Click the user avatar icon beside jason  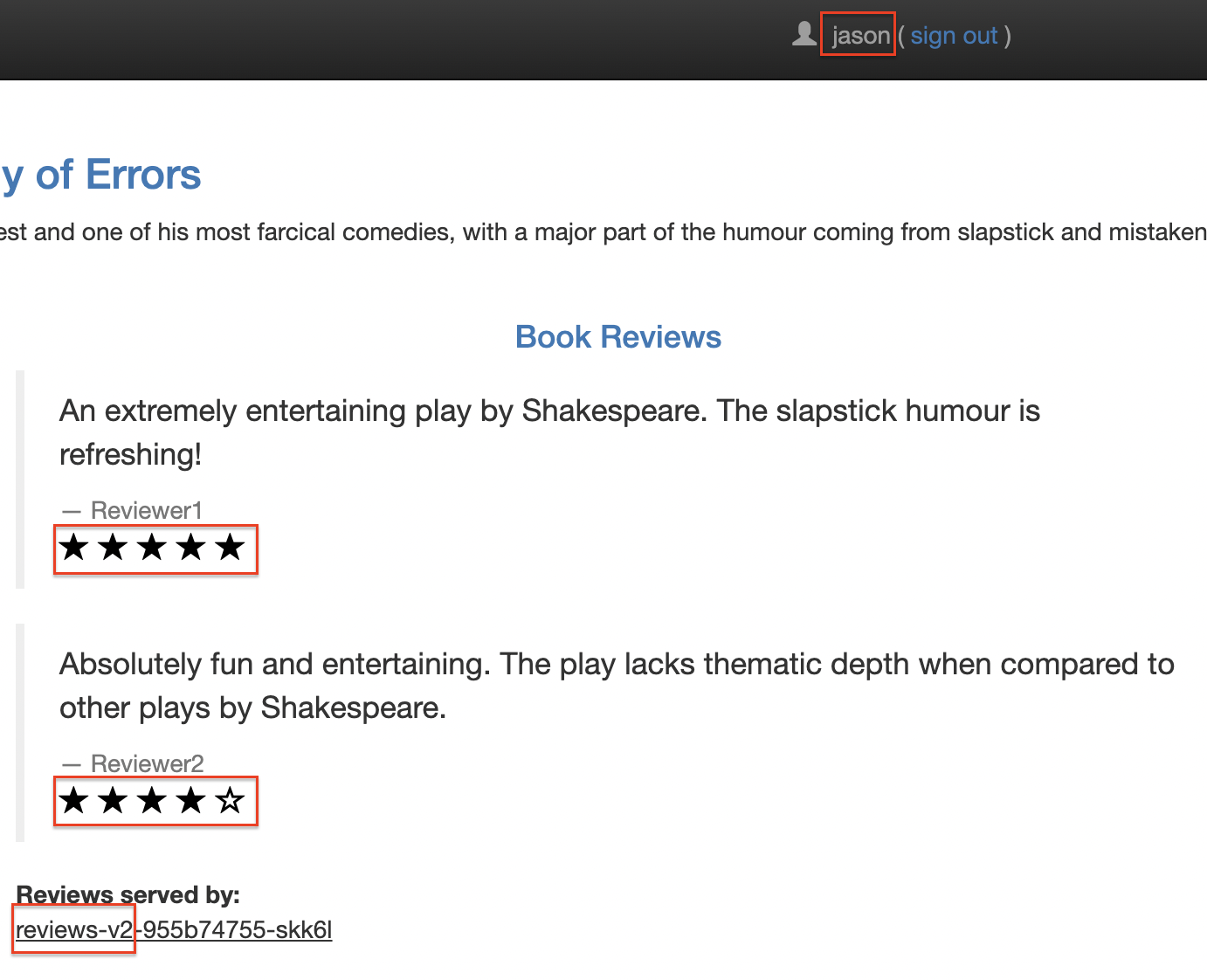804,34
